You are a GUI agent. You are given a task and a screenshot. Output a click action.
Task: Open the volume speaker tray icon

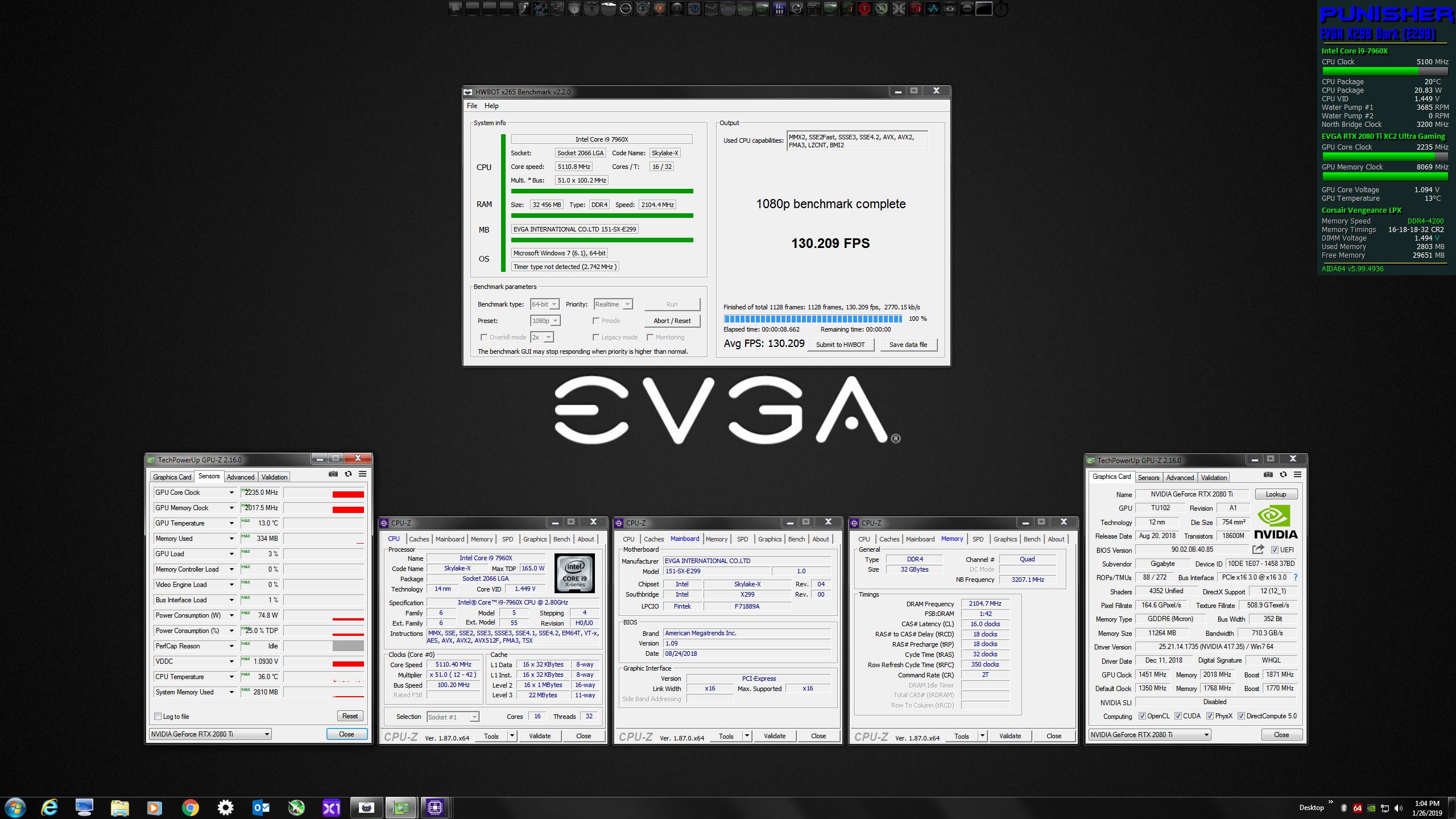point(1399,808)
